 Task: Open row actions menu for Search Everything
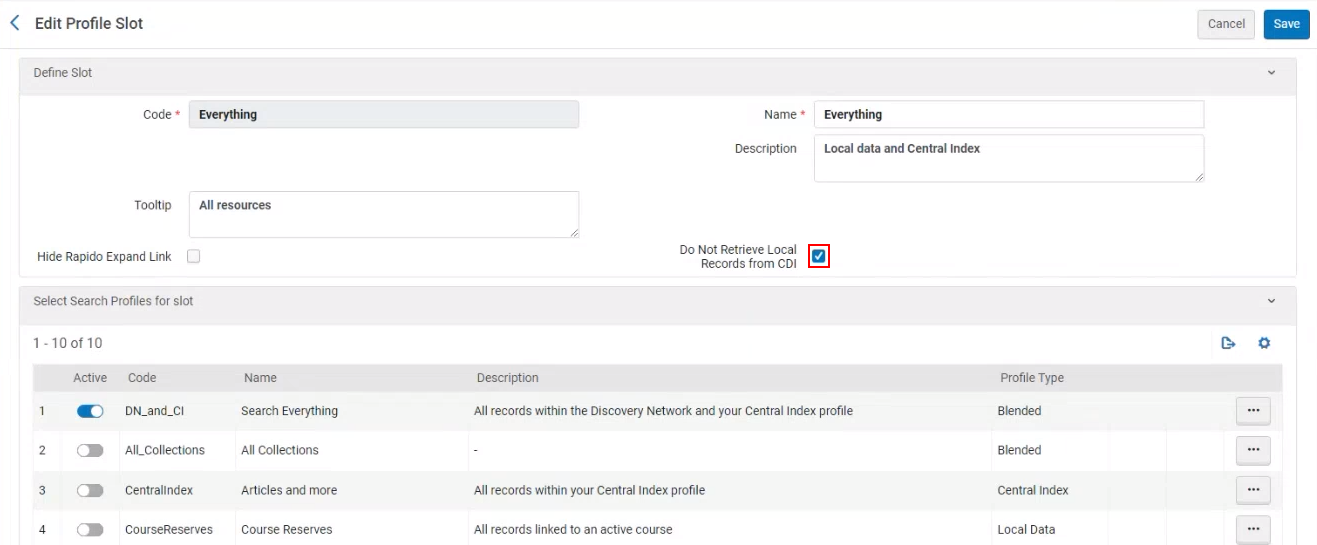tap(1253, 411)
